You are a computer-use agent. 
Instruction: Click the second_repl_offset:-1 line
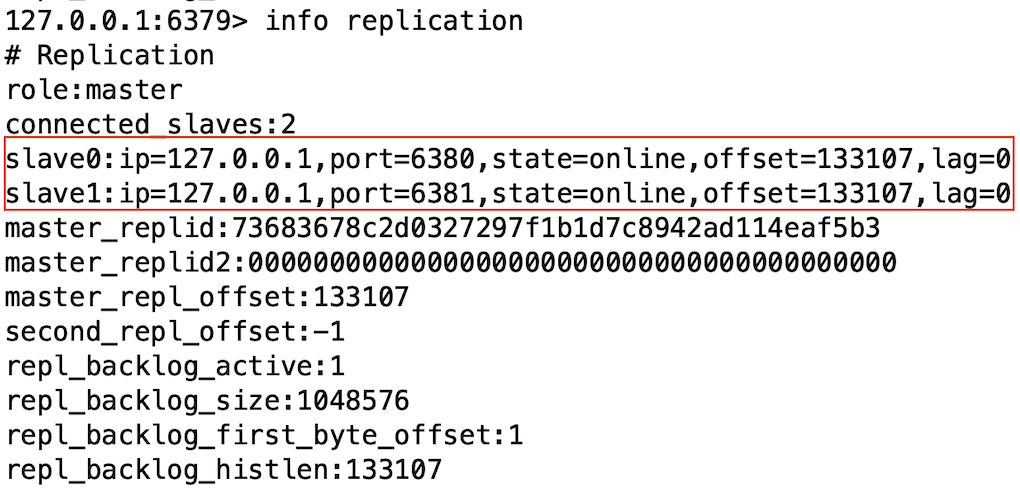[175, 332]
